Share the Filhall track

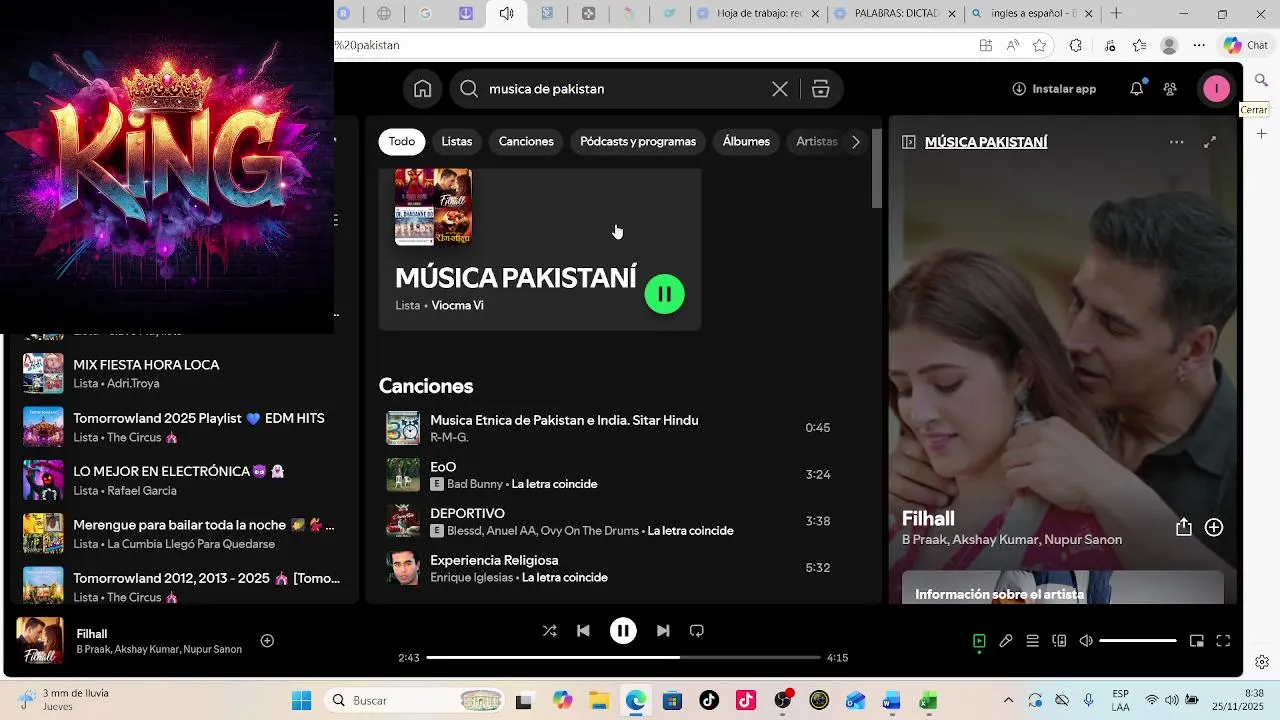pyautogui.click(x=1184, y=527)
